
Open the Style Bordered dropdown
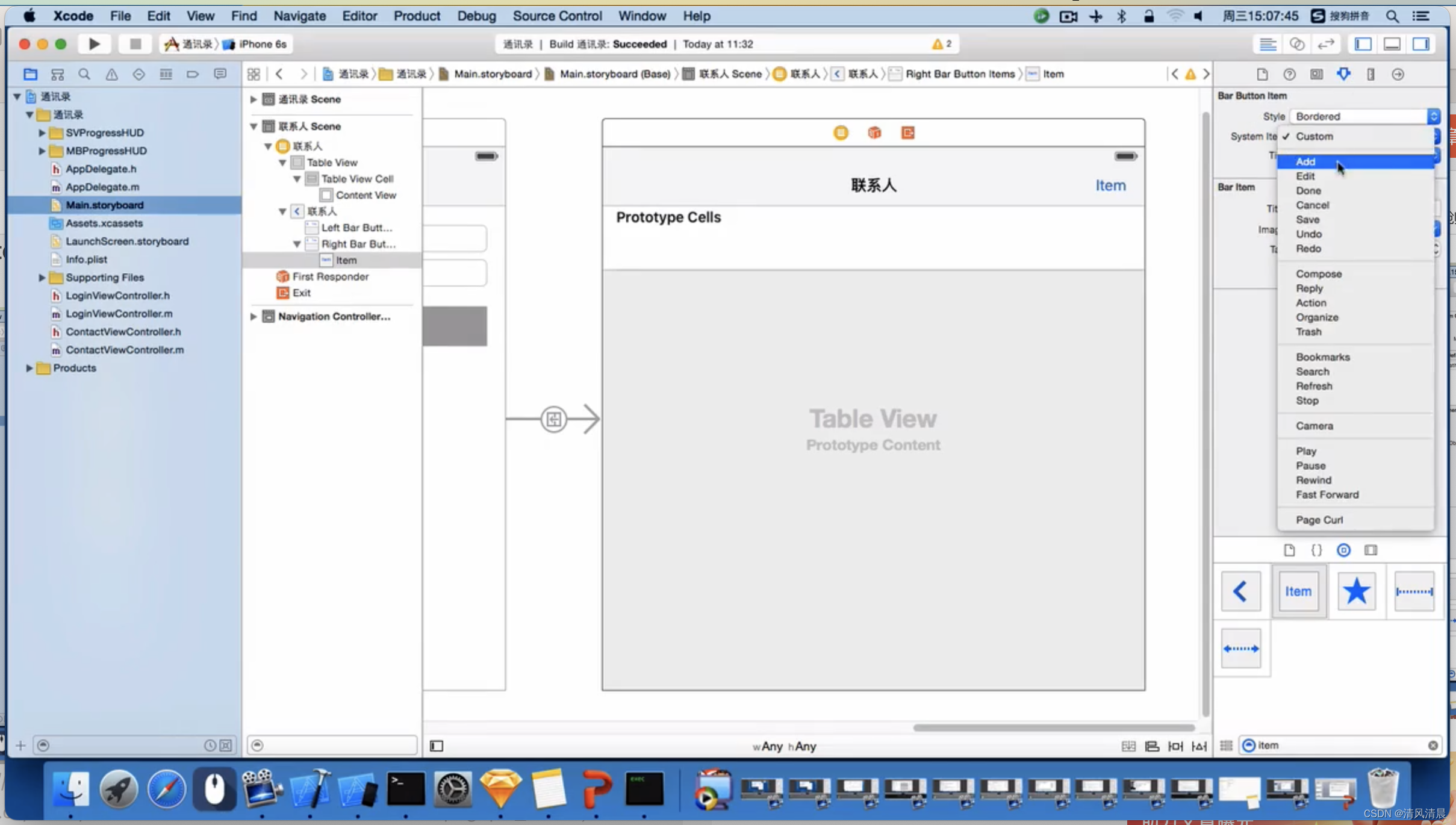(x=1364, y=116)
